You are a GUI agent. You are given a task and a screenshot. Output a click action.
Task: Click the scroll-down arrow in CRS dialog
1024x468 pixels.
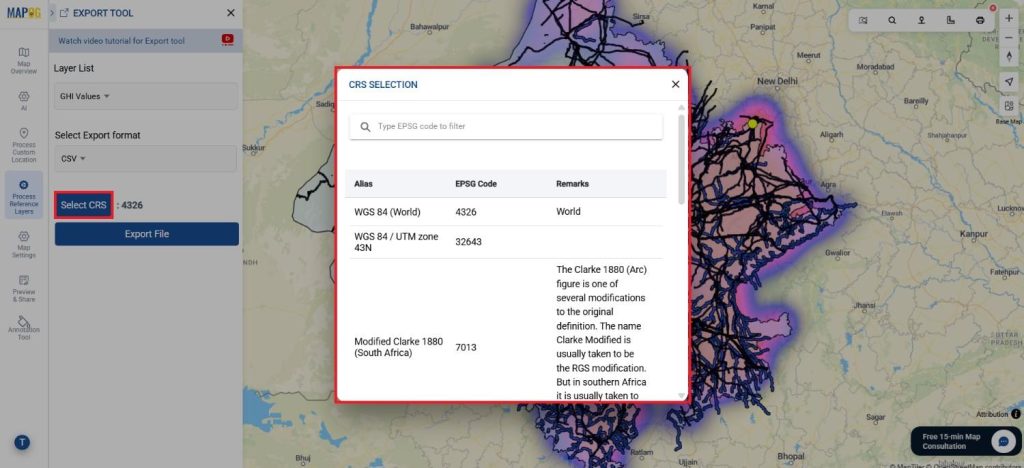pos(682,396)
